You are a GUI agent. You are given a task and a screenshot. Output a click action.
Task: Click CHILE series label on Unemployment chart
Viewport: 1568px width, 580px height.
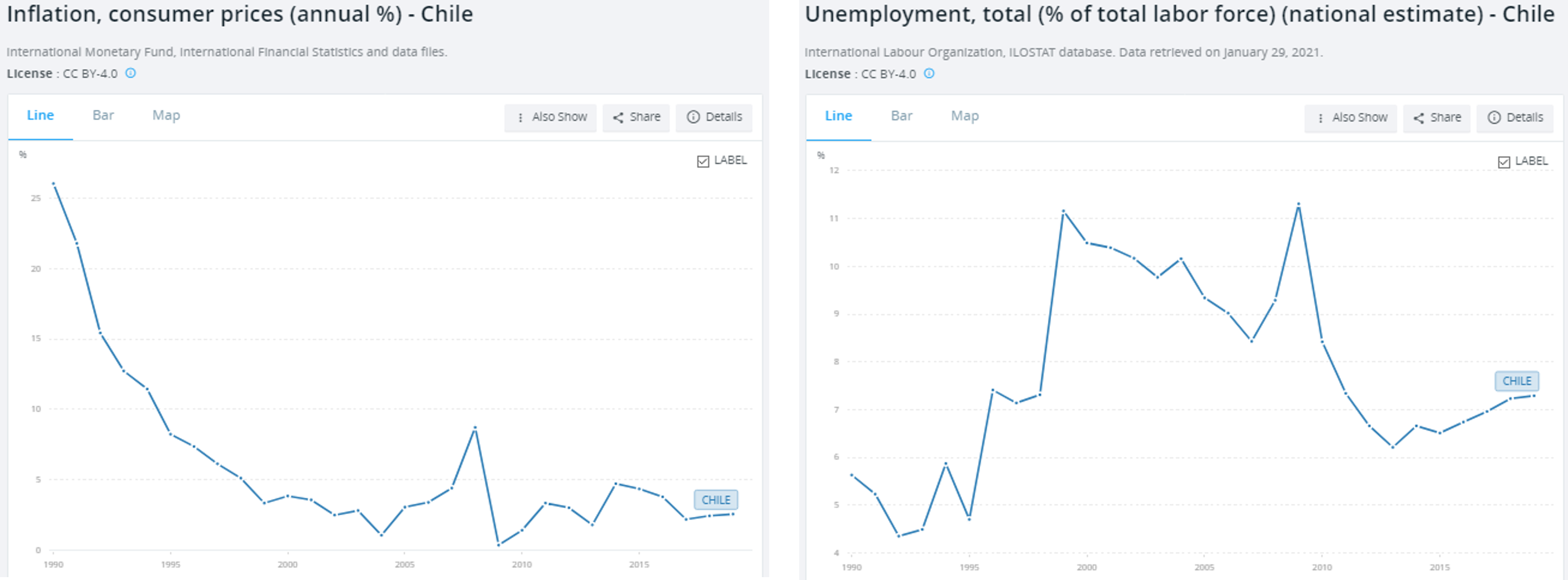point(1516,381)
